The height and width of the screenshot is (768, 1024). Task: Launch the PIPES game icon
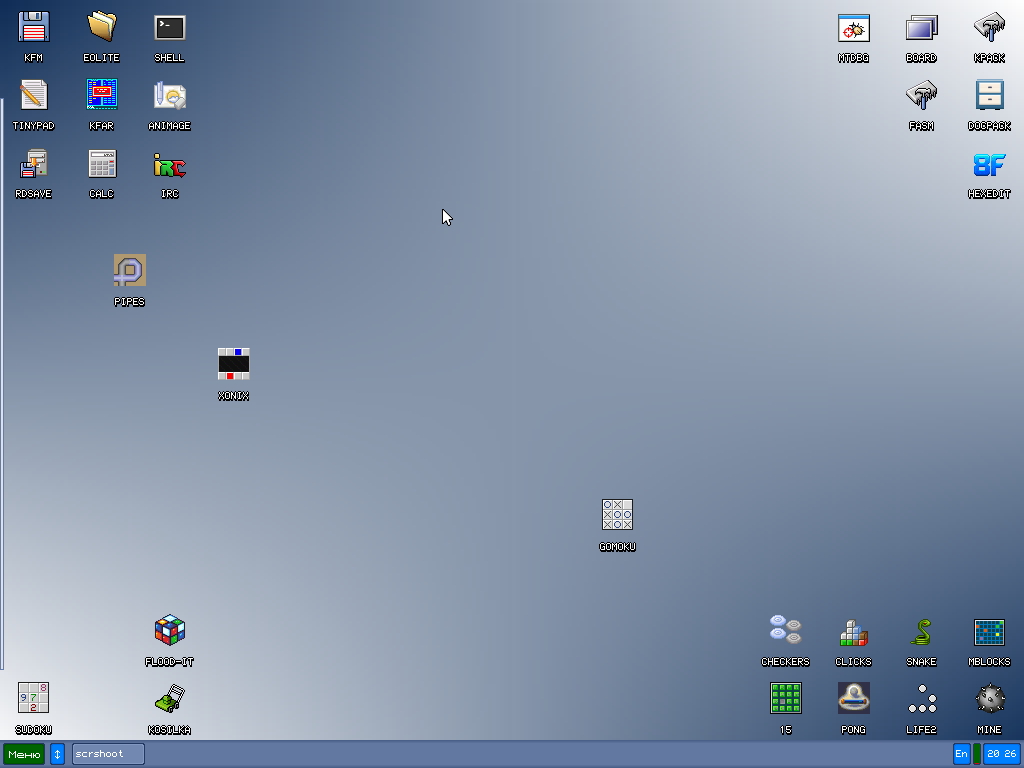(130, 271)
